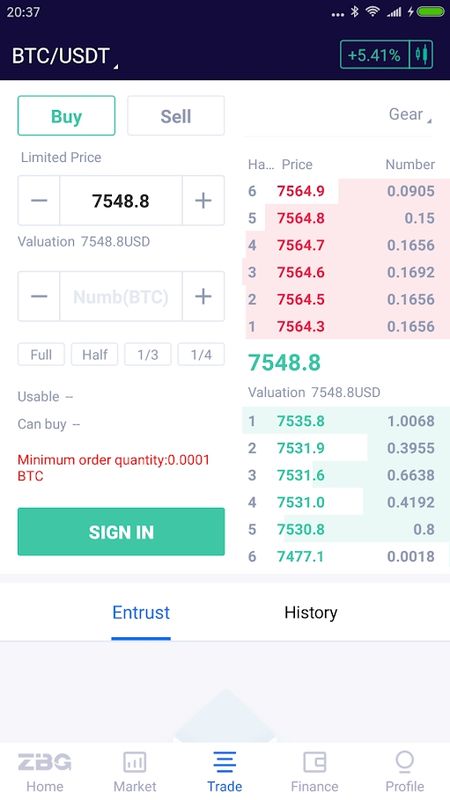Image resolution: width=450 pixels, height=800 pixels.
Task: Open the Profile icon
Action: [405, 762]
